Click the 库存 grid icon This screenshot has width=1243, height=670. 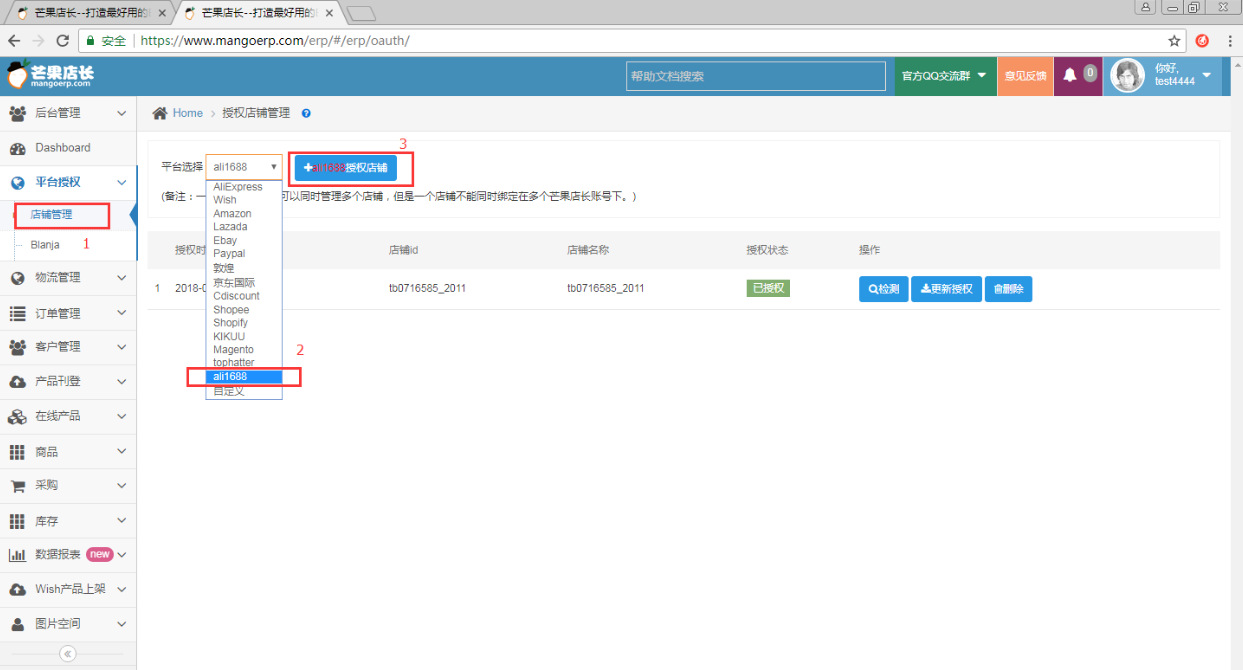pos(17,521)
